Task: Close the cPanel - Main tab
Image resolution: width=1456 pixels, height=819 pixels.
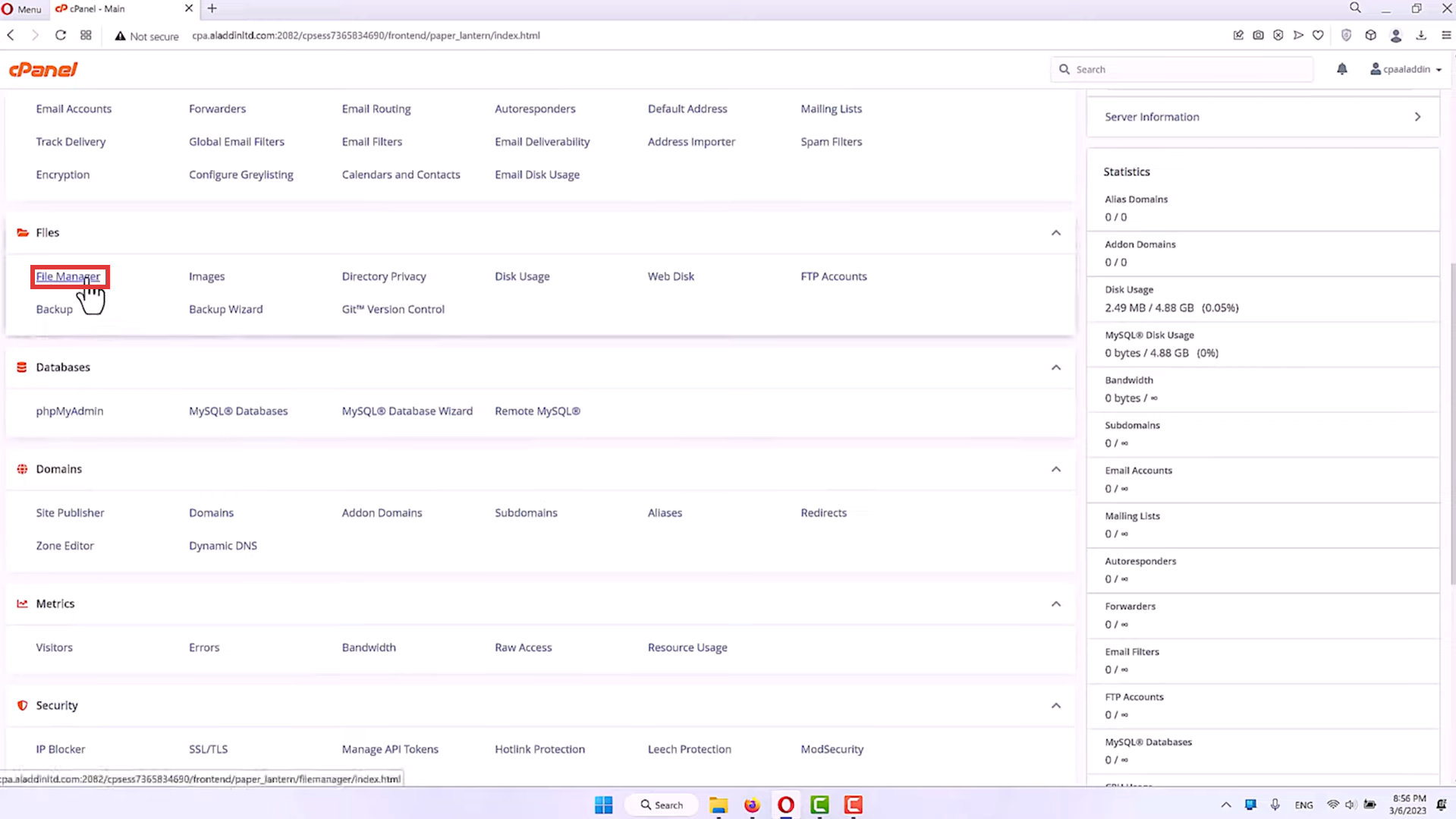Action: (x=189, y=8)
